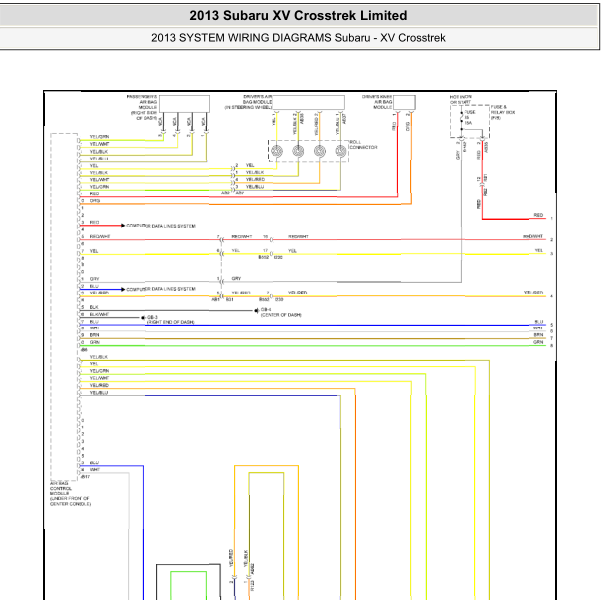Image resolution: width=601 pixels, height=600 pixels.
Task: Click the "DRIVER'S KNEE AIR BAG MODULE" label
Action: [x=377, y=102]
